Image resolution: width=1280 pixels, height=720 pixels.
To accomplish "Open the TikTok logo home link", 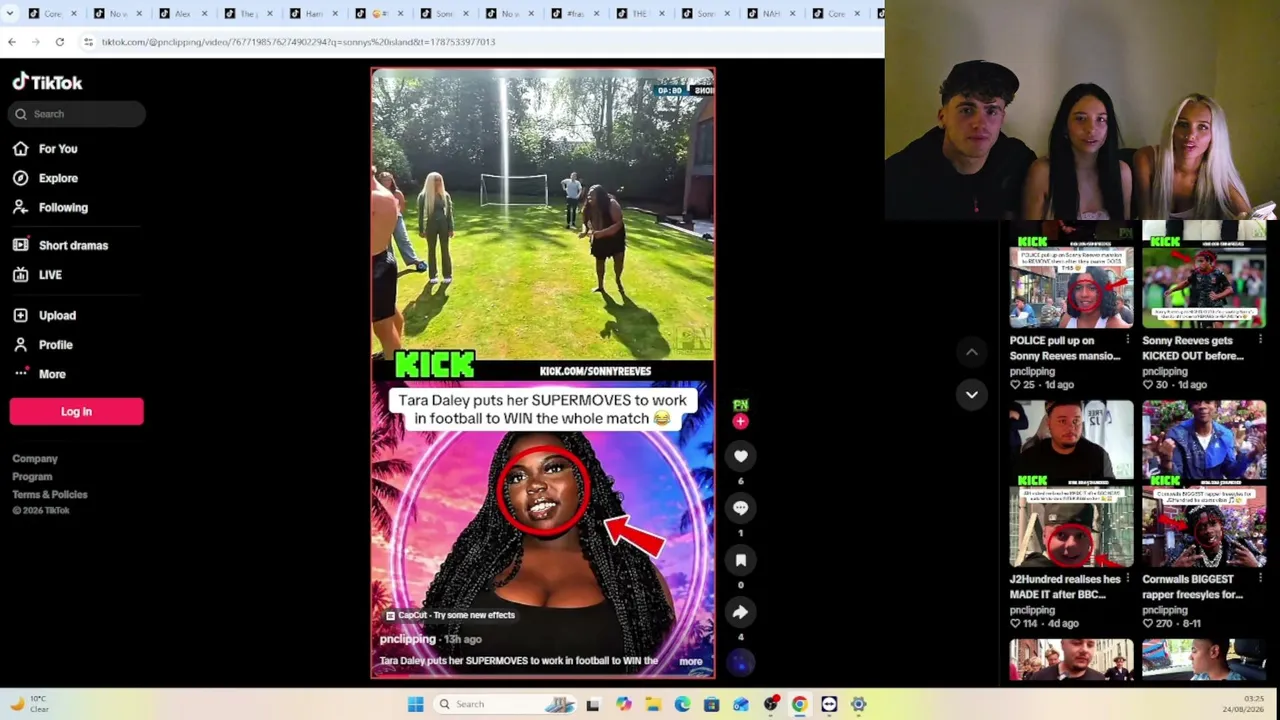I will [x=47, y=82].
